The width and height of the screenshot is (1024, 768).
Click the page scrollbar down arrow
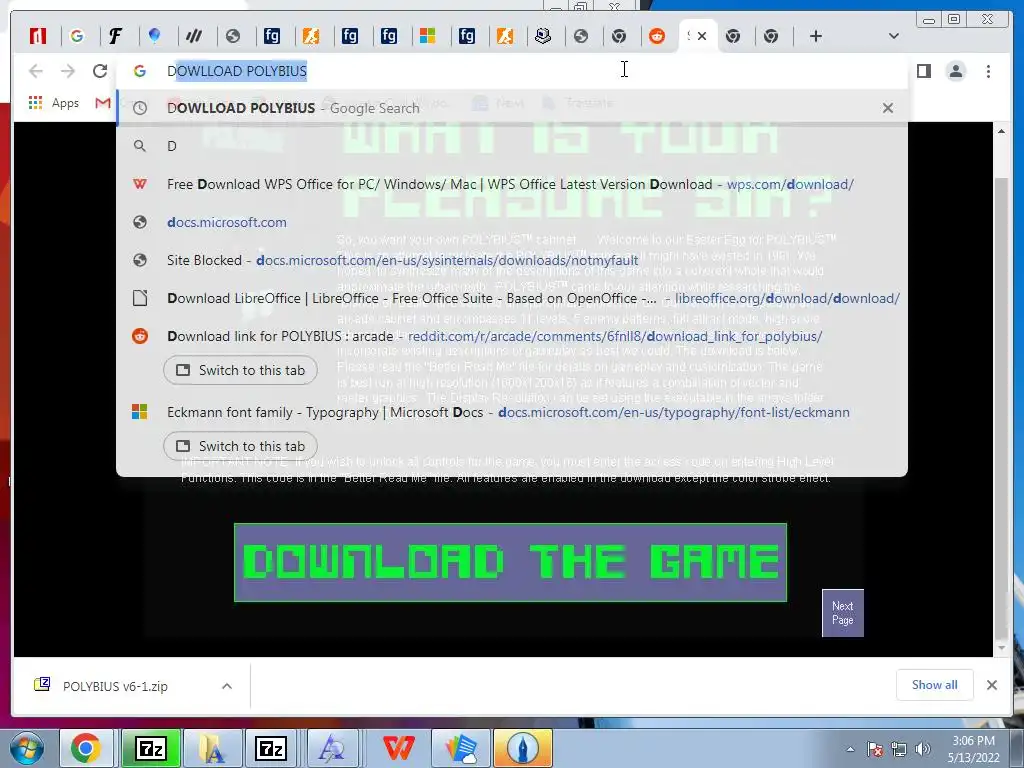click(1001, 648)
